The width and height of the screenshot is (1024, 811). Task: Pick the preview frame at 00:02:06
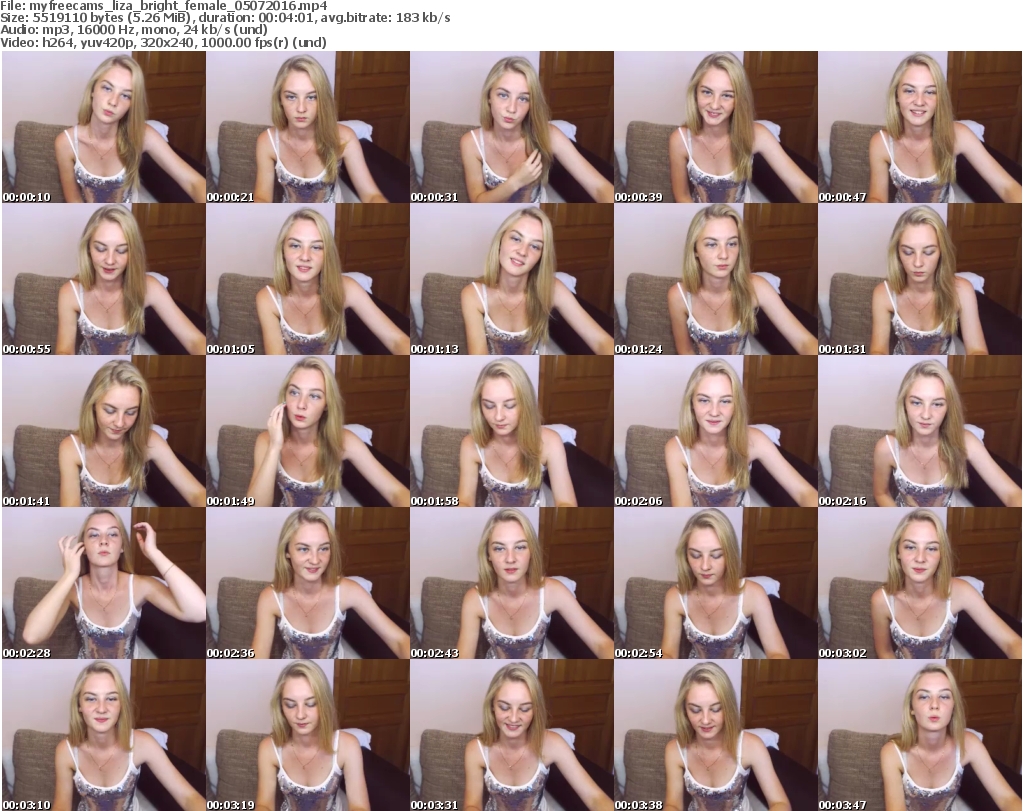pos(716,432)
